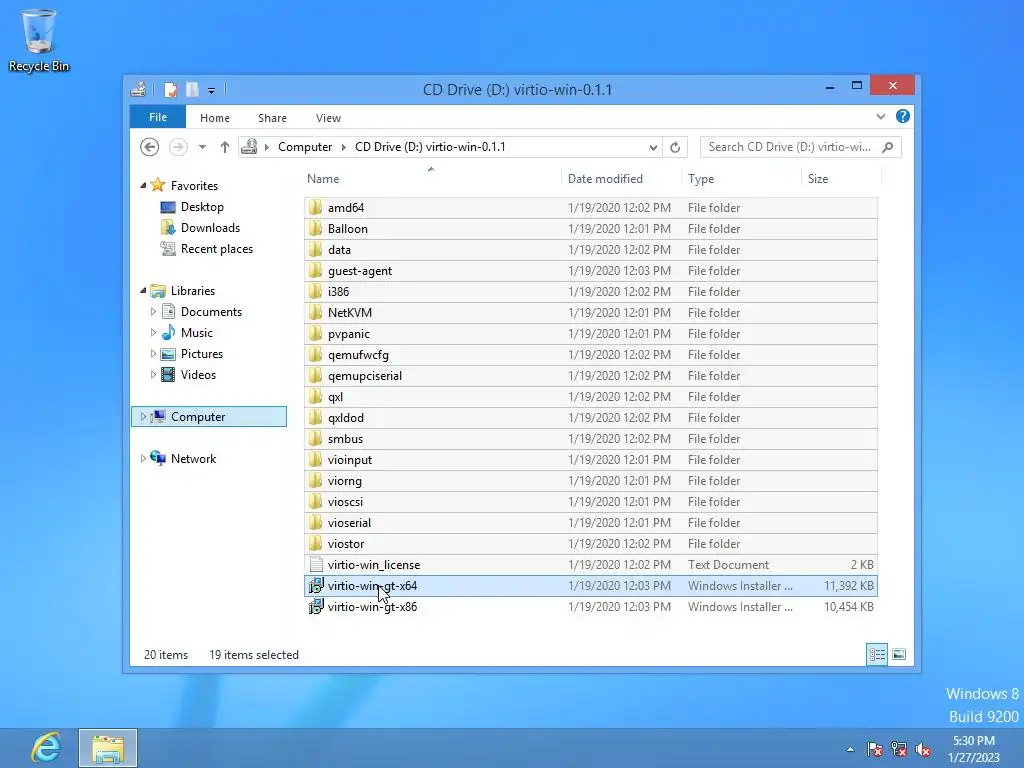The height and width of the screenshot is (768, 1024).
Task: Select the Network navigation item
Action: pyautogui.click(x=193, y=458)
